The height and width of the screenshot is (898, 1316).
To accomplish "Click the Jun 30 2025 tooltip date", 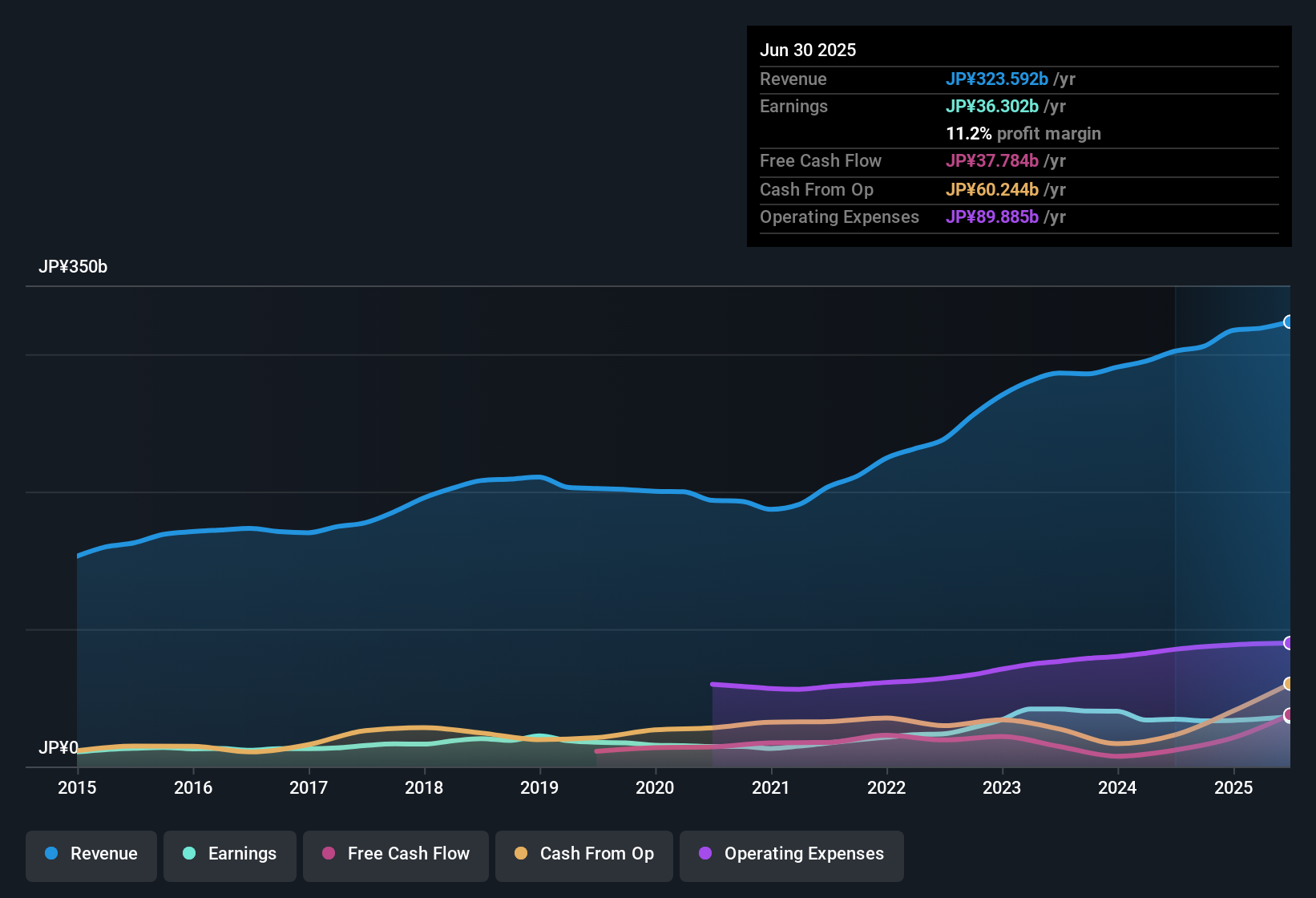I will (808, 51).
